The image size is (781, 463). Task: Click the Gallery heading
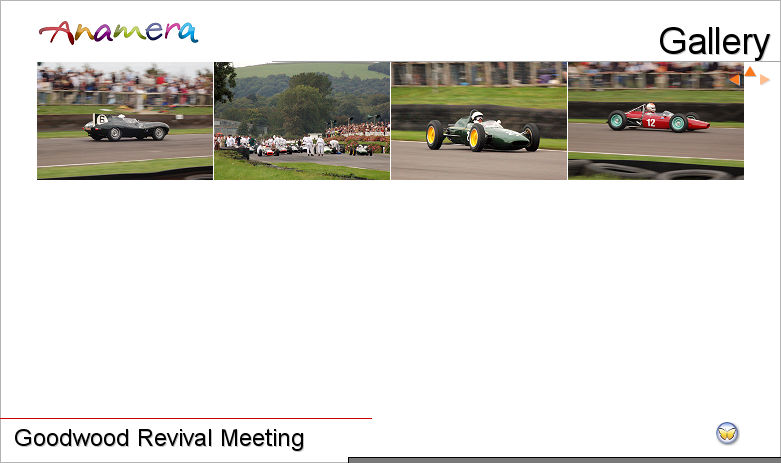(713, 42)
